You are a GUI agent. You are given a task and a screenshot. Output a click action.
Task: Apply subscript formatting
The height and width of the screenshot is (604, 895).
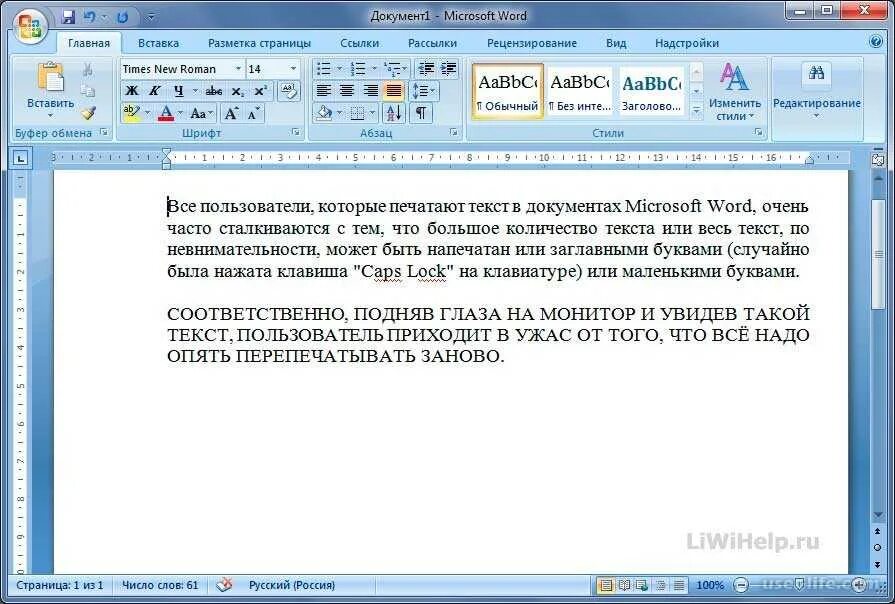point(238,91)
